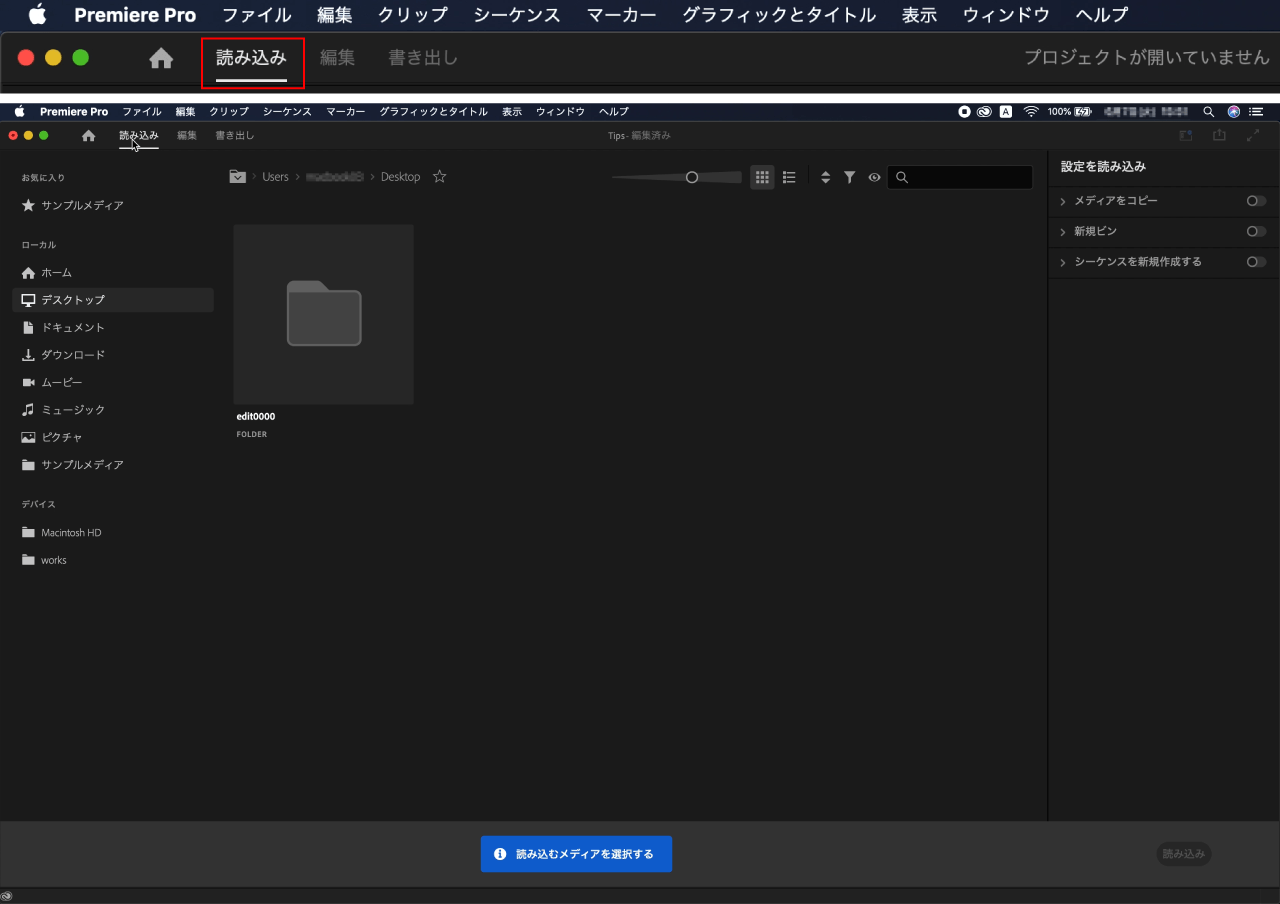Open ドキュメント location in sidebar
This screenshot has width=1280, height=904.
[x=63, y=327]
